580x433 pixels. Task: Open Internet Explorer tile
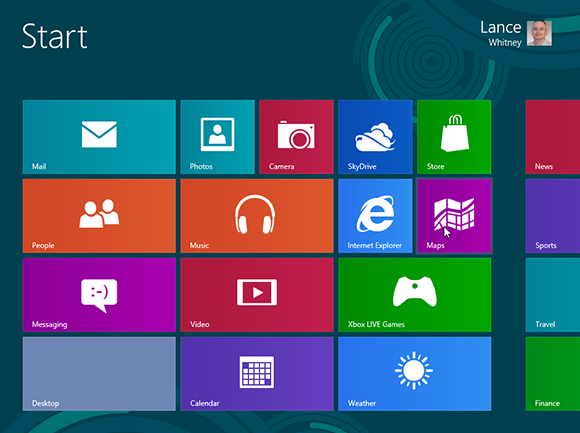[x=375, y=216]
